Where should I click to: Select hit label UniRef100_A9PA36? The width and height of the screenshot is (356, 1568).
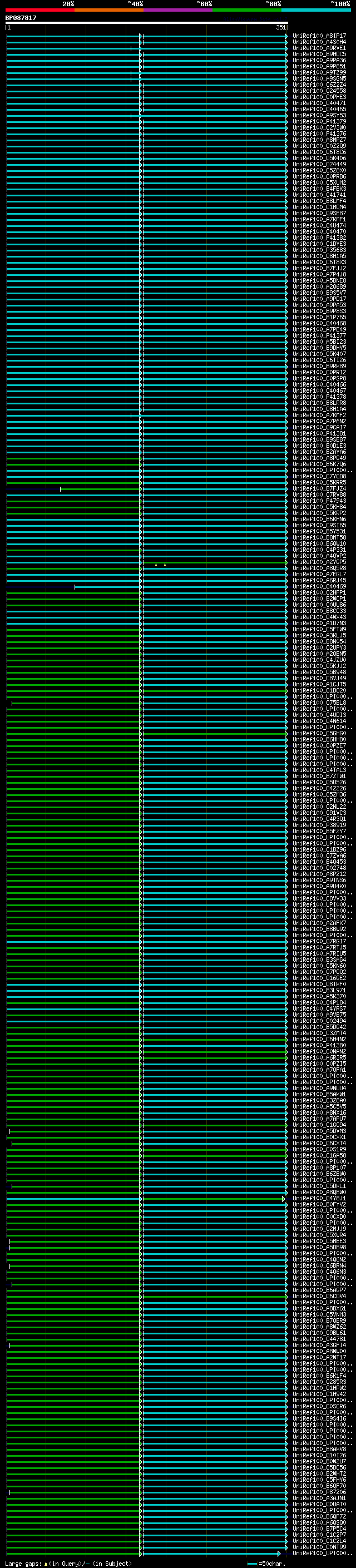pos(319,60)
